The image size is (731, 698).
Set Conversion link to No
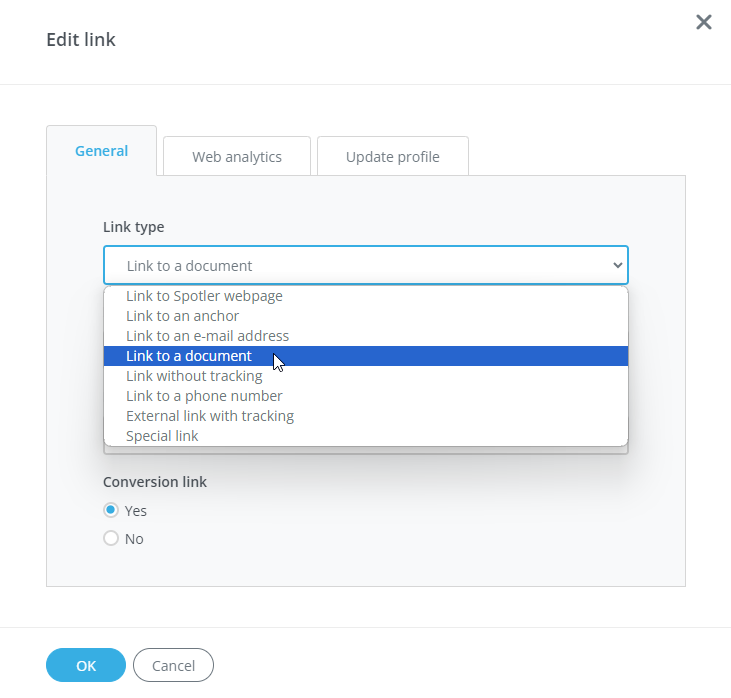pos(111,538)
